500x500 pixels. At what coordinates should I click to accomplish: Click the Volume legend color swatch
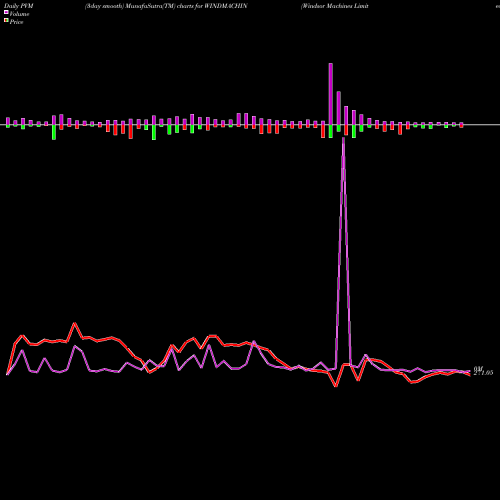pyautogui.click(x=6, y=13)
